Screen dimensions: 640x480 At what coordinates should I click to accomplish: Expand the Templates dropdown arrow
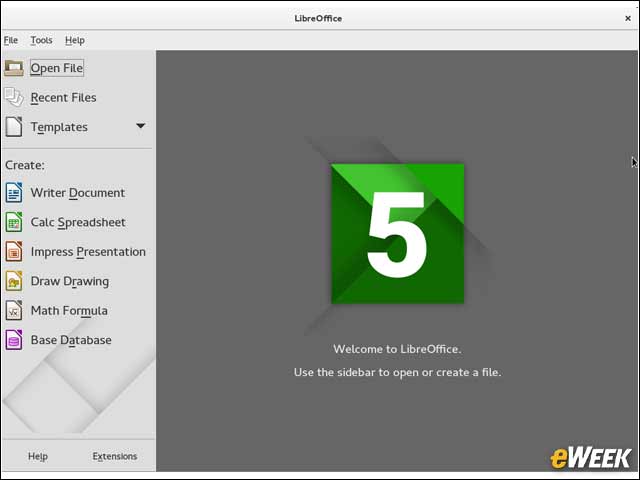tap(140, 126)
